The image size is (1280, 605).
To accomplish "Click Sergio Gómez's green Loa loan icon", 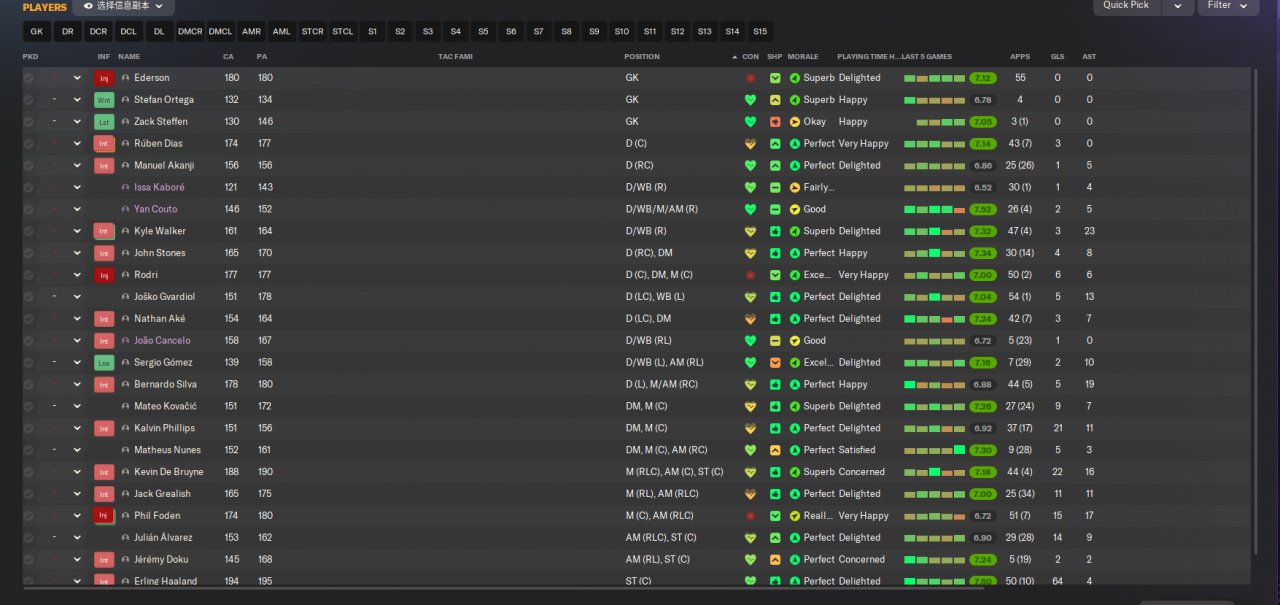I will click(104, 363).
